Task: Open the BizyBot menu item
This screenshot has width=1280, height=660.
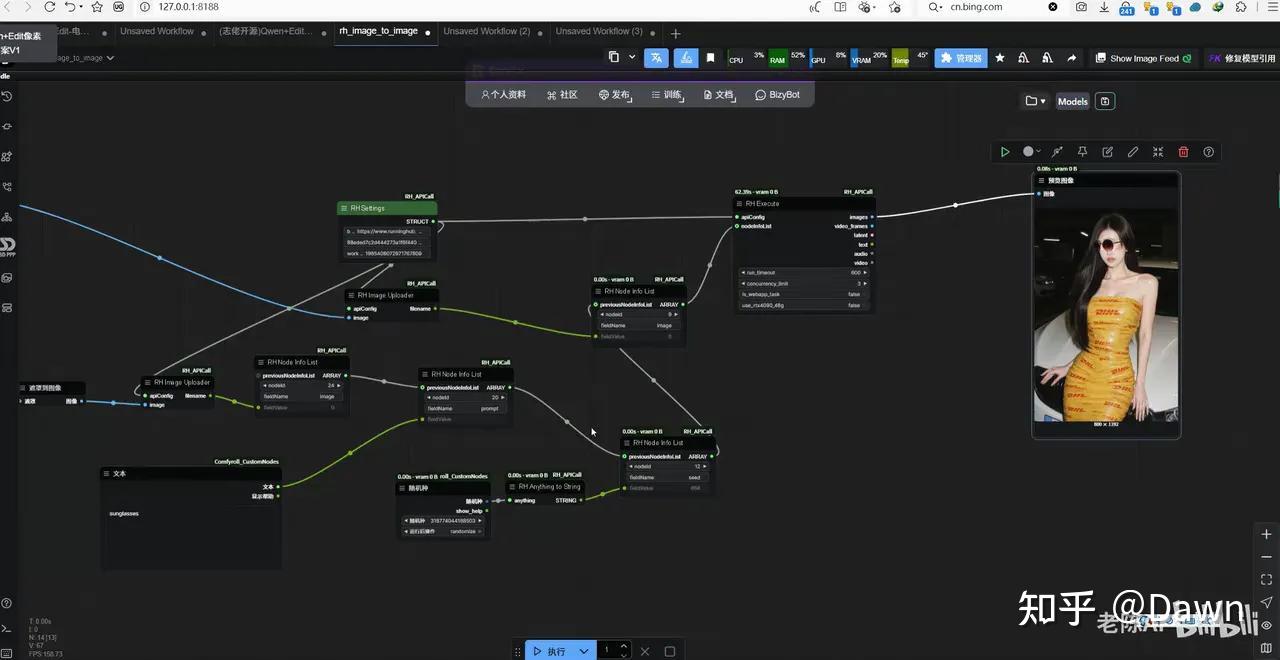Action: 777,95
